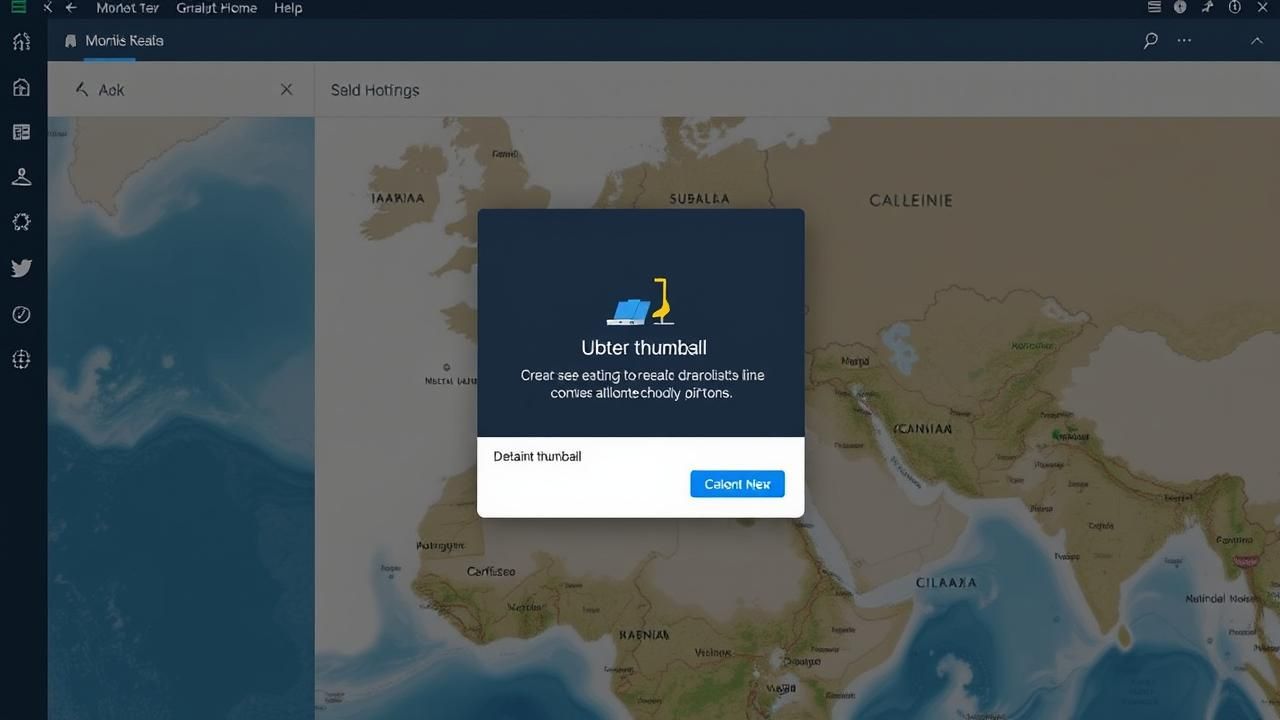
Task: Collapse header using the chevron up
Action: coord(1257,41)
